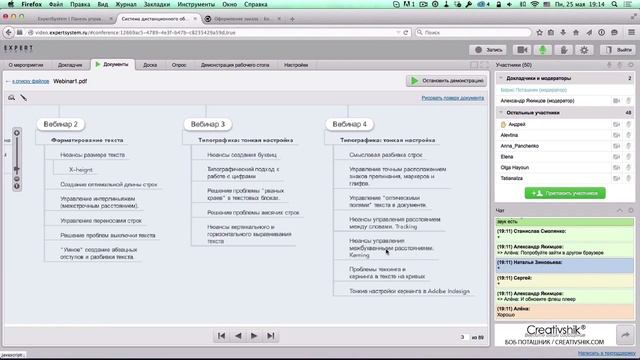This screenshot has width=640, height=360.
Task: Open the Firefox hamburger menu
Action: coord(631,32)
